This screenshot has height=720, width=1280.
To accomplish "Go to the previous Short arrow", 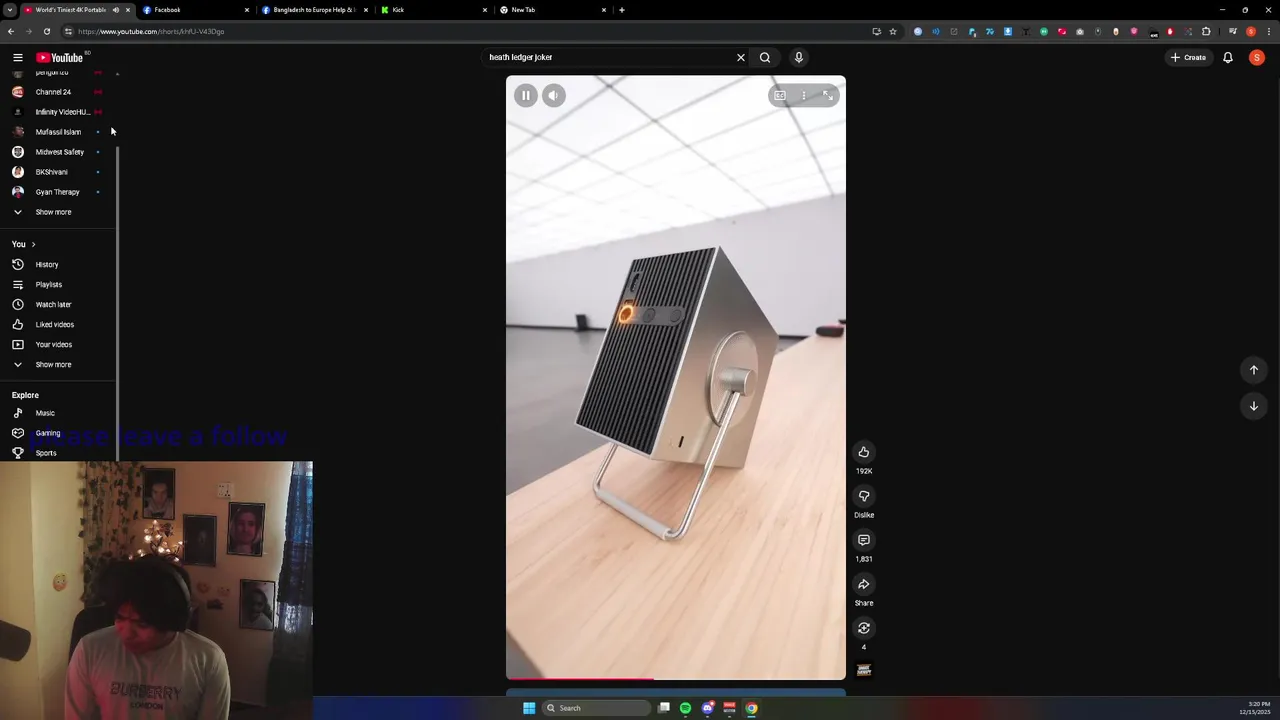I will (1253, 370).
